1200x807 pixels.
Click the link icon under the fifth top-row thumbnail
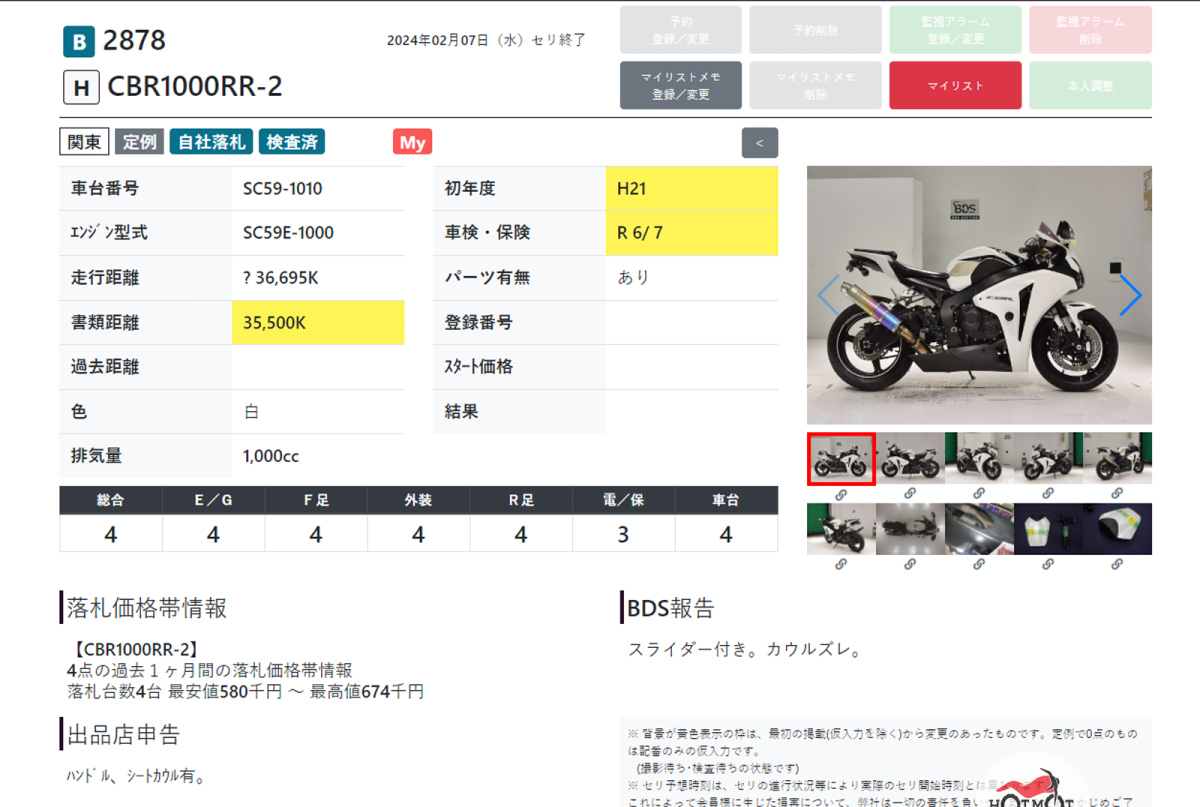click(1117, 493)
